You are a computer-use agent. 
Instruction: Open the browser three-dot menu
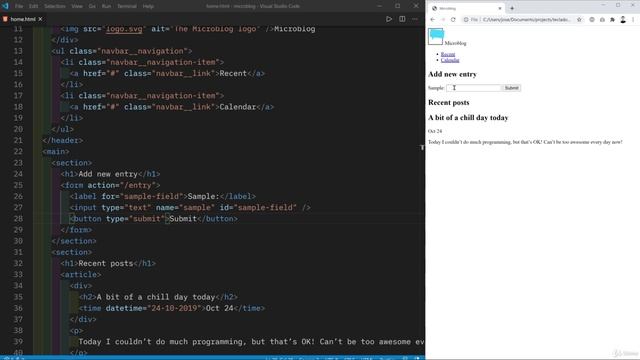click(633, 20)
